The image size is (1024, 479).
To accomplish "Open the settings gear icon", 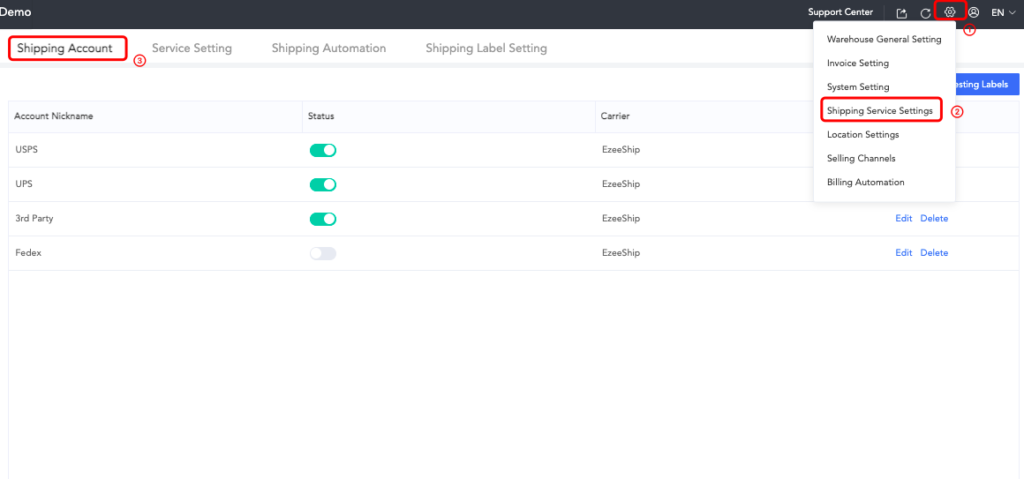I will (950, 12).
